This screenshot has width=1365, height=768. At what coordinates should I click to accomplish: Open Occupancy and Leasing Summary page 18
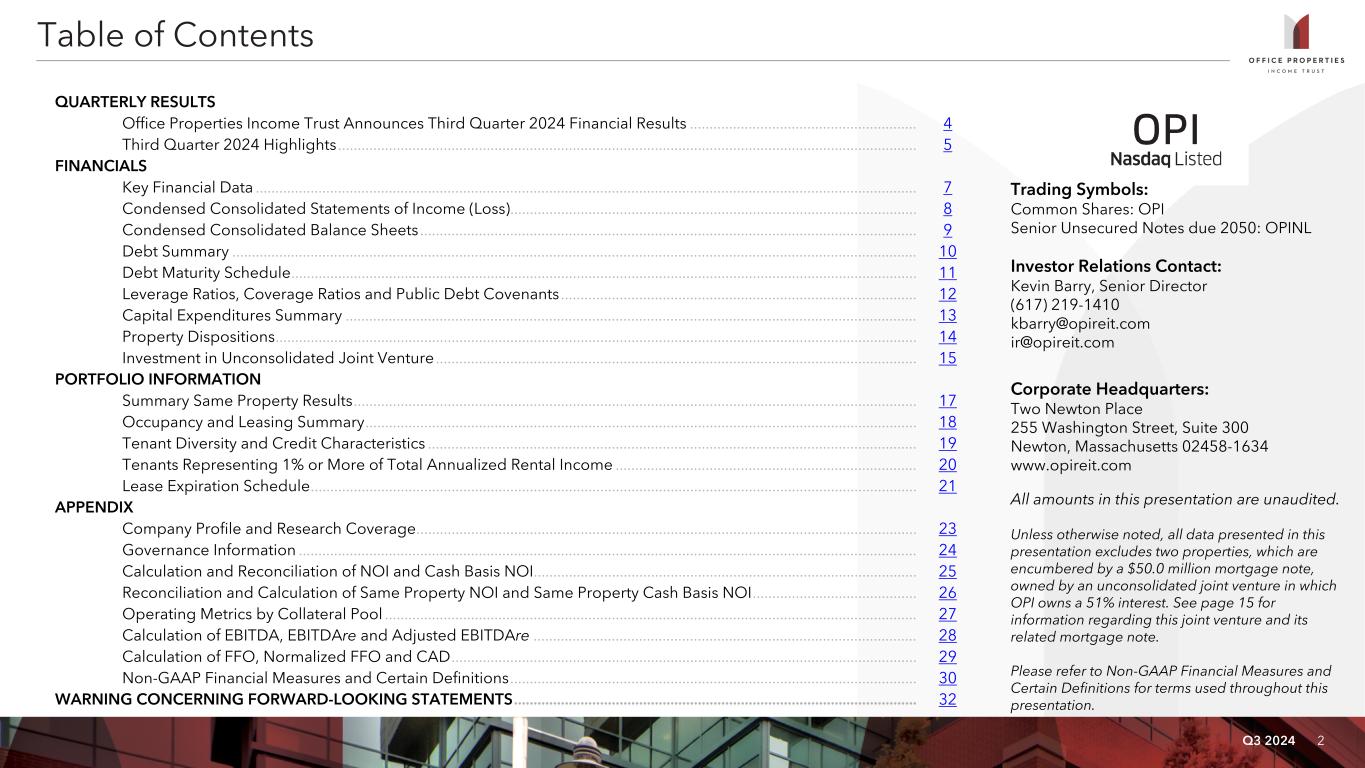pyautogui.click(x=947, y=422)
